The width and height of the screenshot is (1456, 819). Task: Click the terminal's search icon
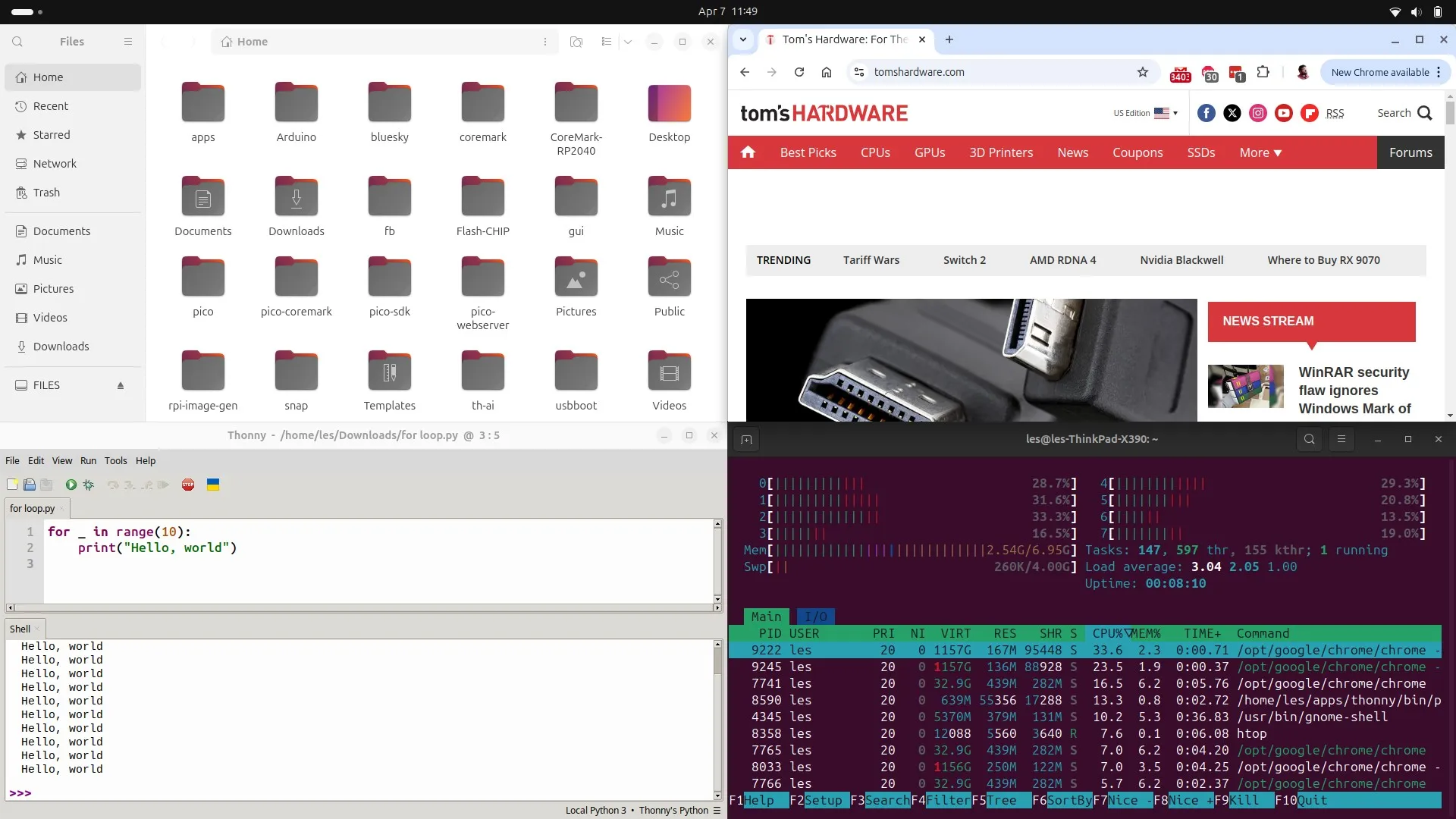(1310, 439)
